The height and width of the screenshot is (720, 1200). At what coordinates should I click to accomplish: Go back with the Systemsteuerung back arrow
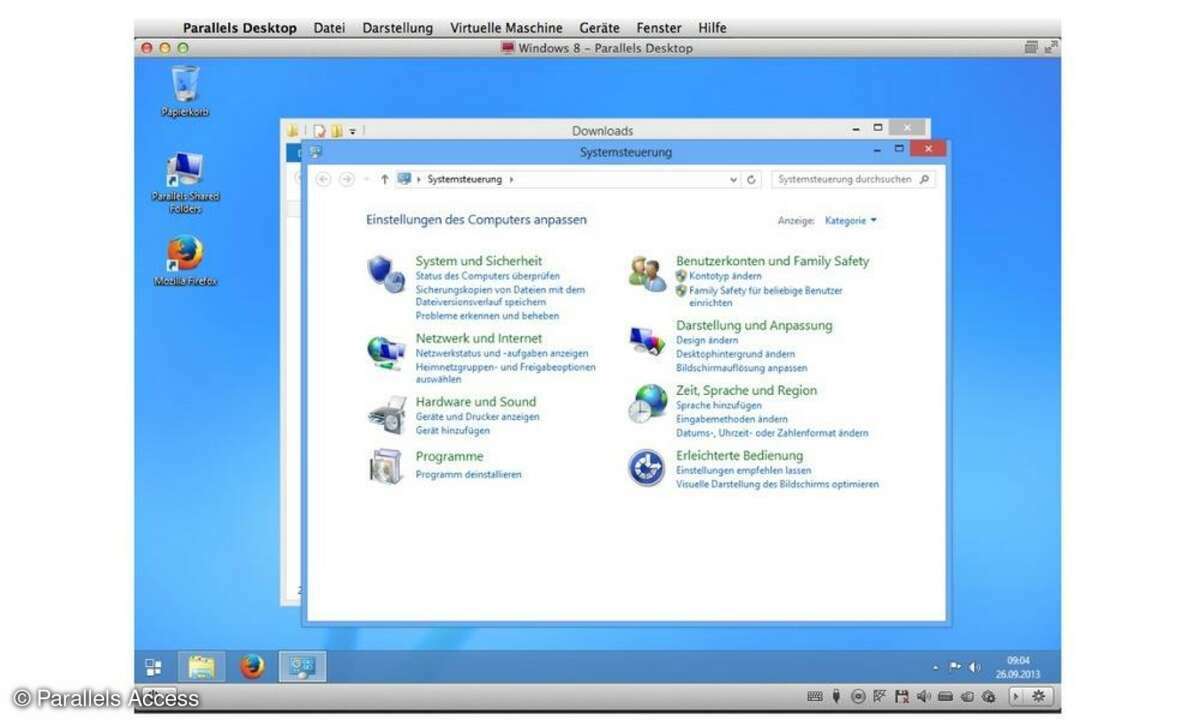[323, 179]
